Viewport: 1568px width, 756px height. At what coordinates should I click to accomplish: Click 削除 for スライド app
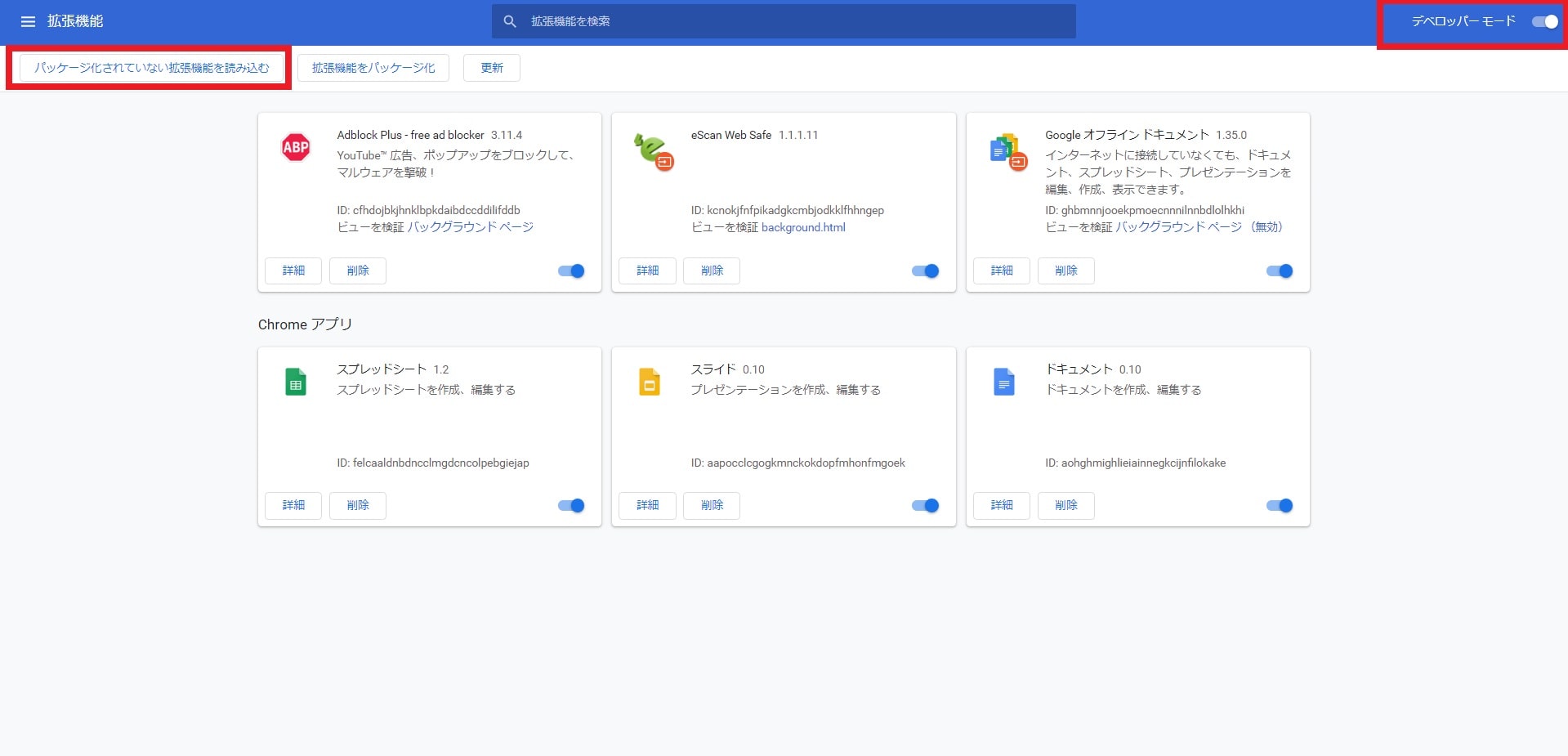click(x=712, y=505)
